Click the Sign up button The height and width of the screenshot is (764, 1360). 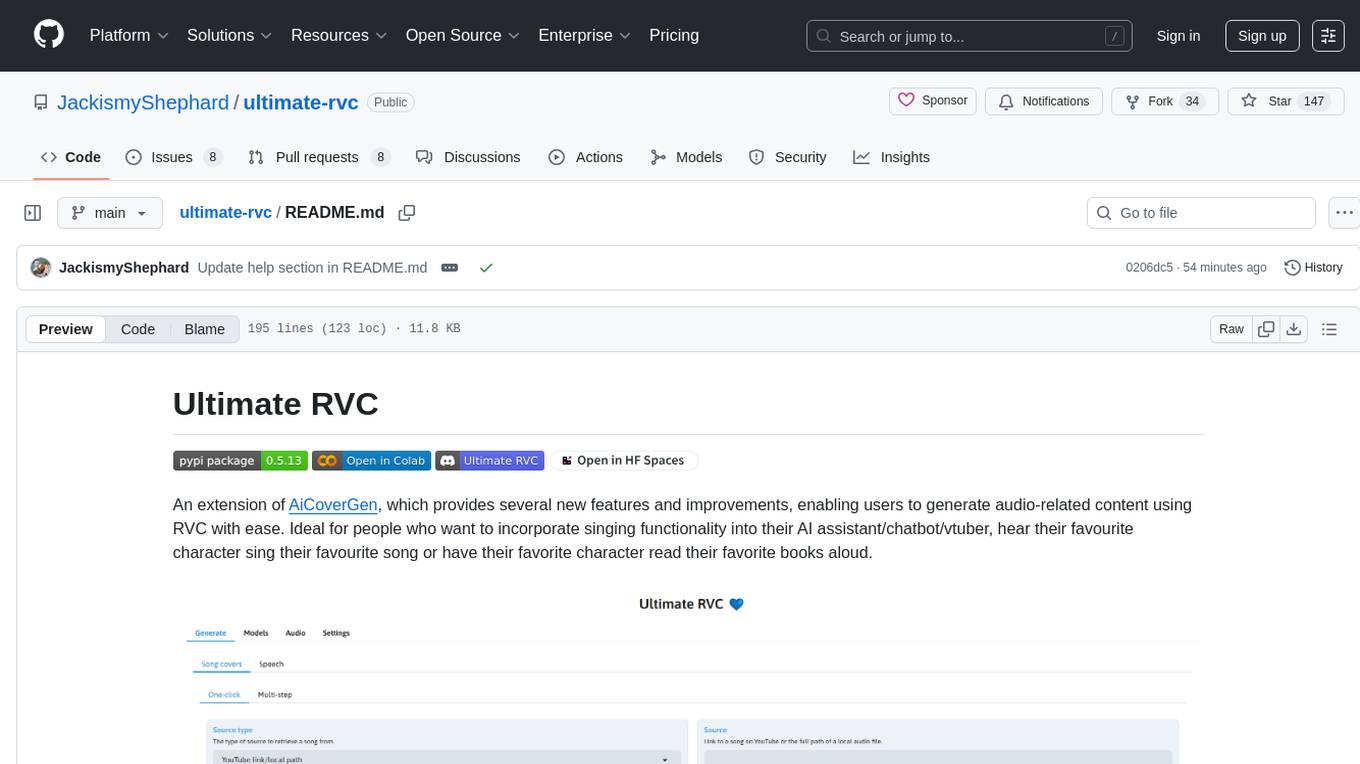click(1262, 36)
